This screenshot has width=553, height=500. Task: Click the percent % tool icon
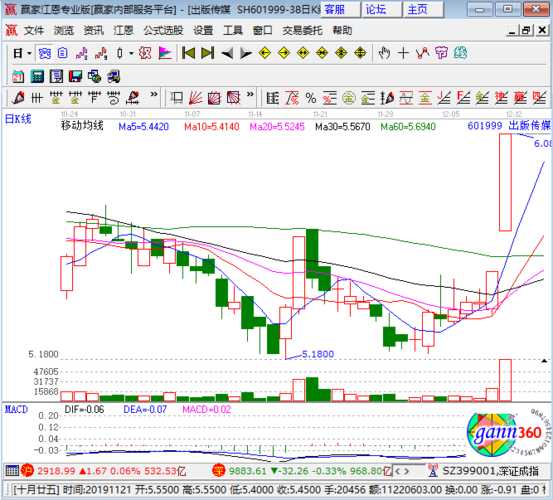pyautogui.click(x=311, y=98)
